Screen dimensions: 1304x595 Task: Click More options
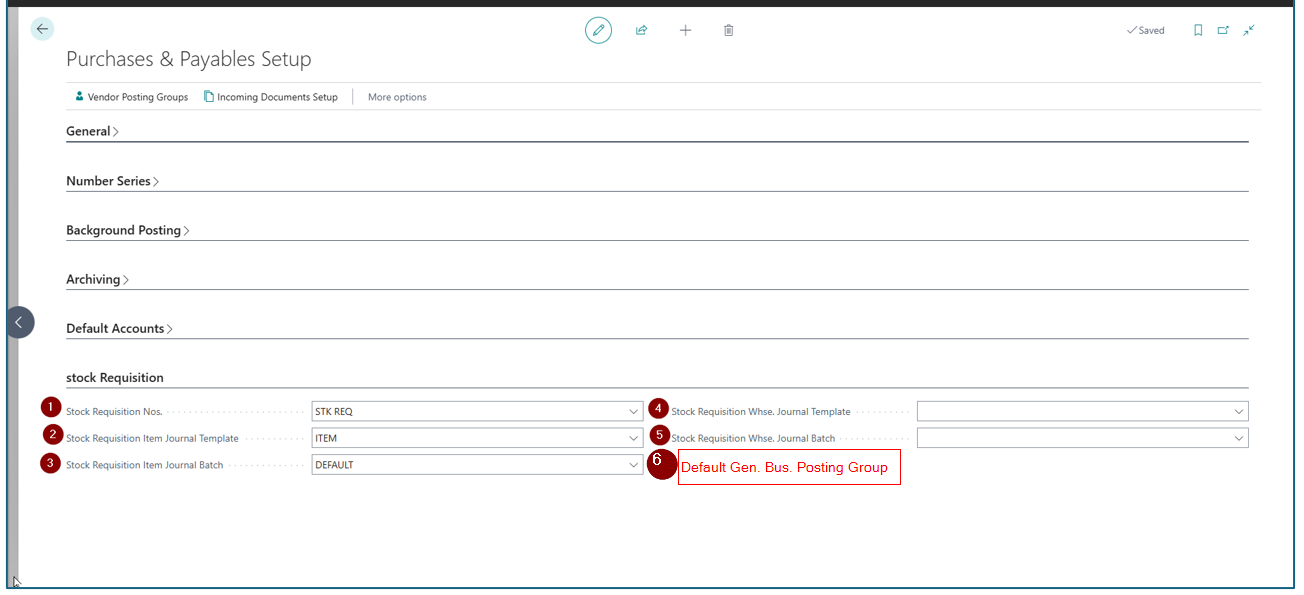[x=397, y=97]
